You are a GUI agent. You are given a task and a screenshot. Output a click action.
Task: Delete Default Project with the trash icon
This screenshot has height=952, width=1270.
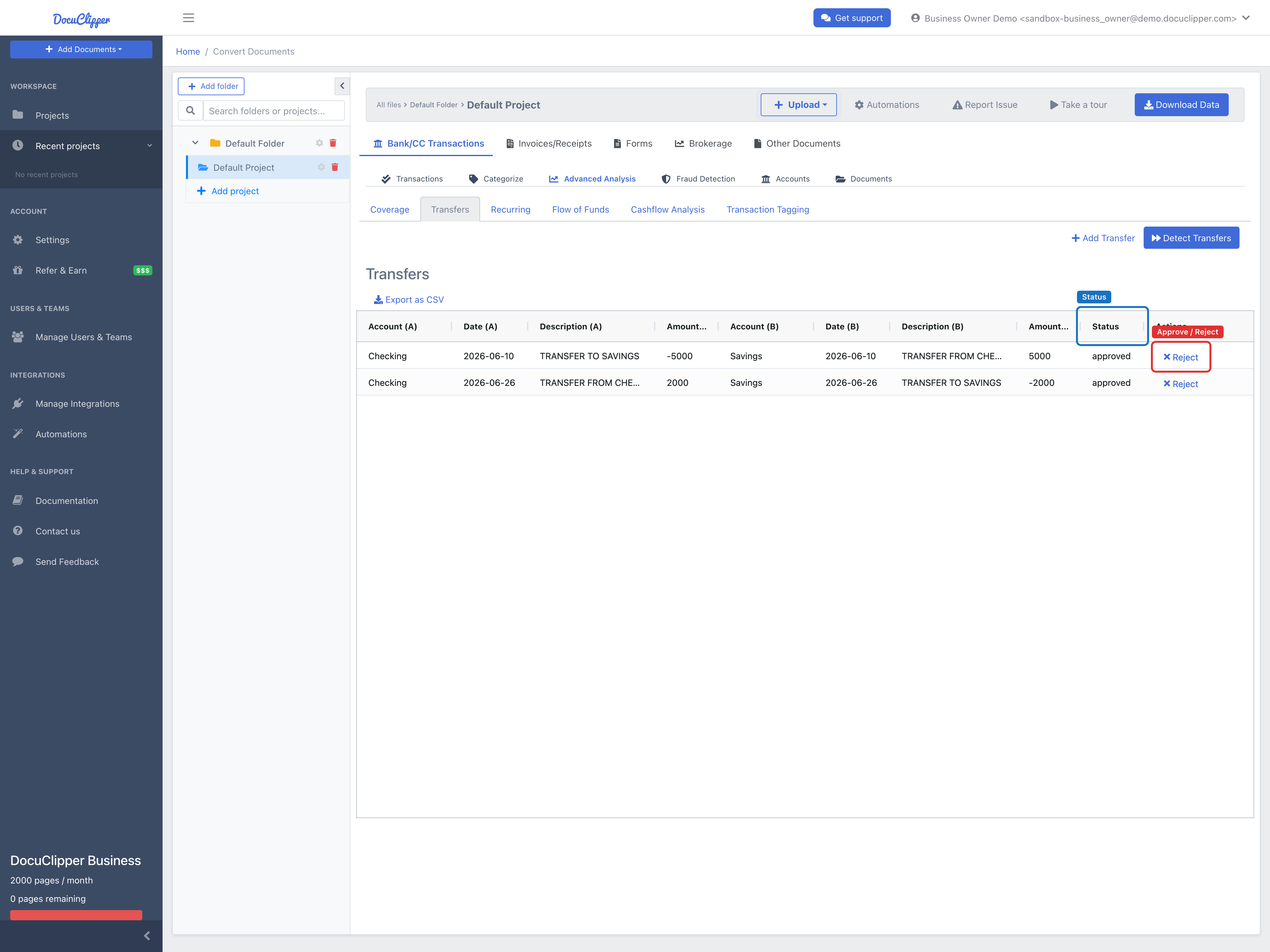click(335, 167)
